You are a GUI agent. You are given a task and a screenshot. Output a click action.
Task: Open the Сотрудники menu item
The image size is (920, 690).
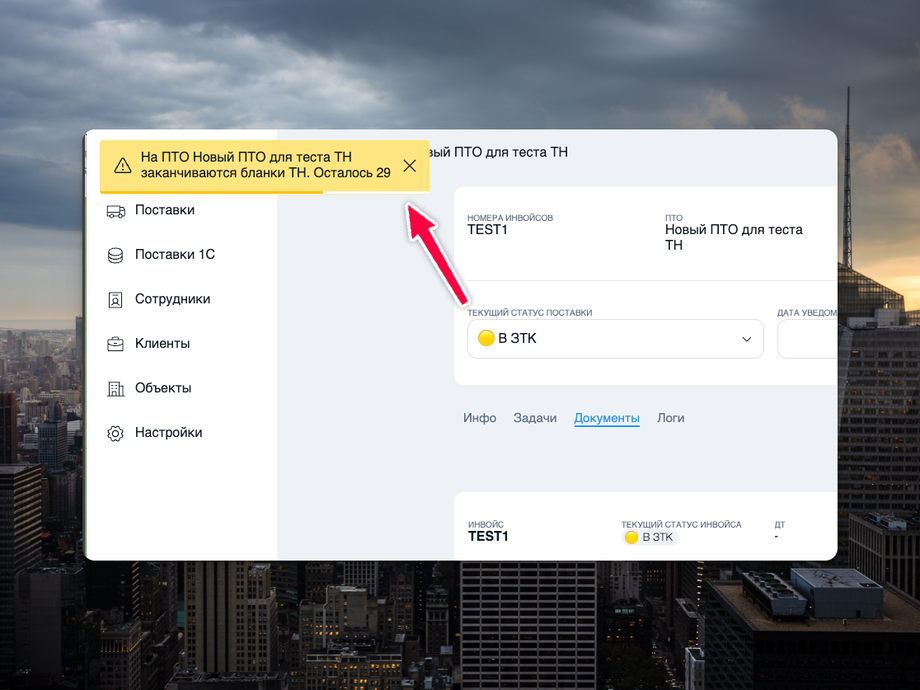click(172, 299)
